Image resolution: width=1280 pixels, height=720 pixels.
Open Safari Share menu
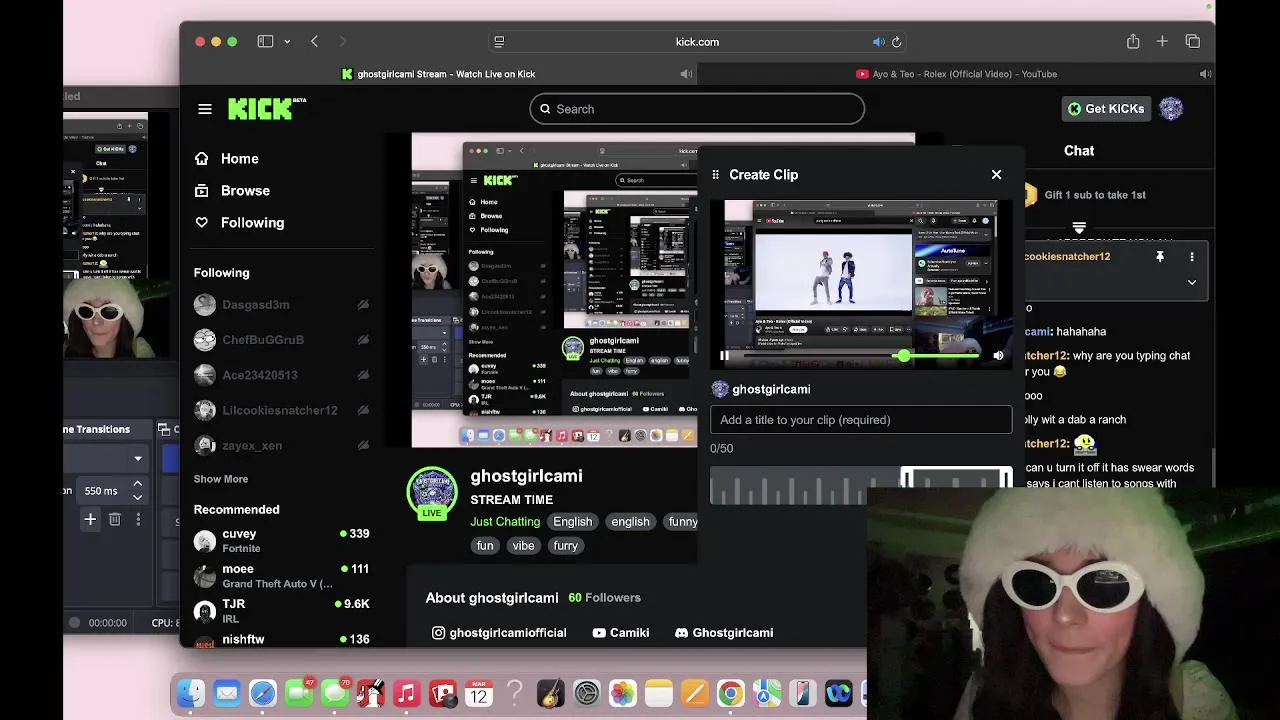pyautogui.click(x=1133, y=41)
